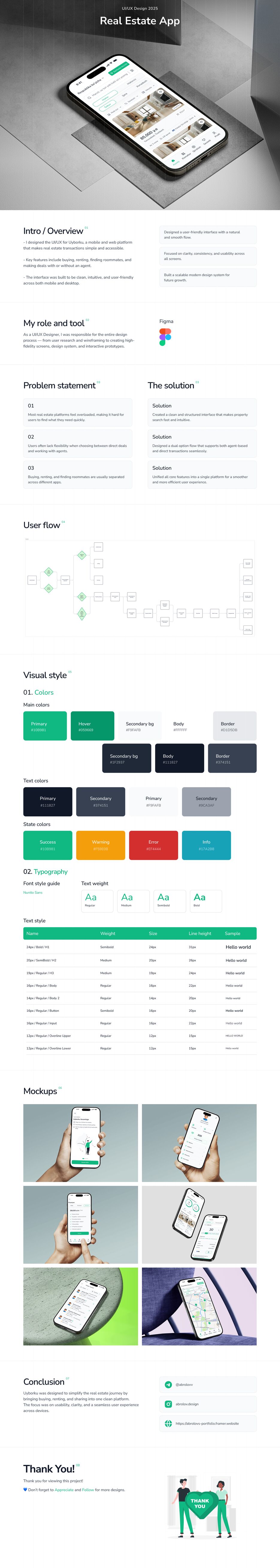Click problem card "03"
This screenshot has height=1568, width=280.
pos(78,475)
